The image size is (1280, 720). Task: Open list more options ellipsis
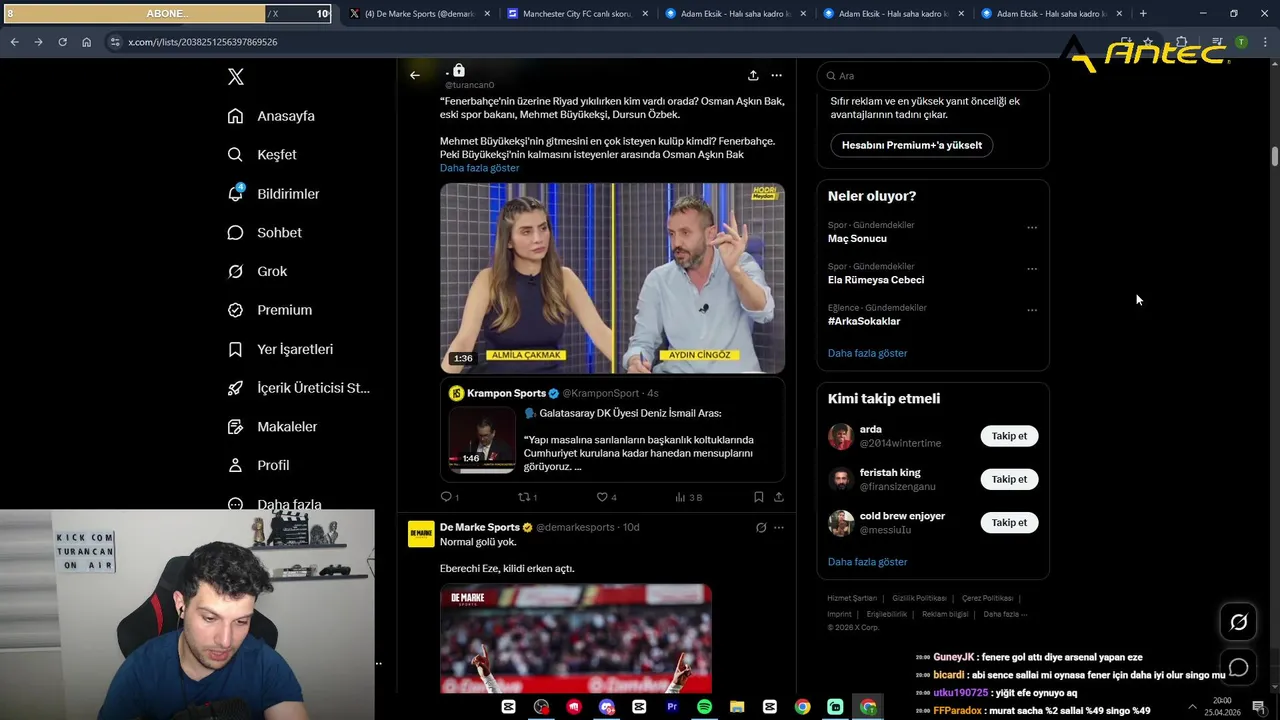coord(776,75)
